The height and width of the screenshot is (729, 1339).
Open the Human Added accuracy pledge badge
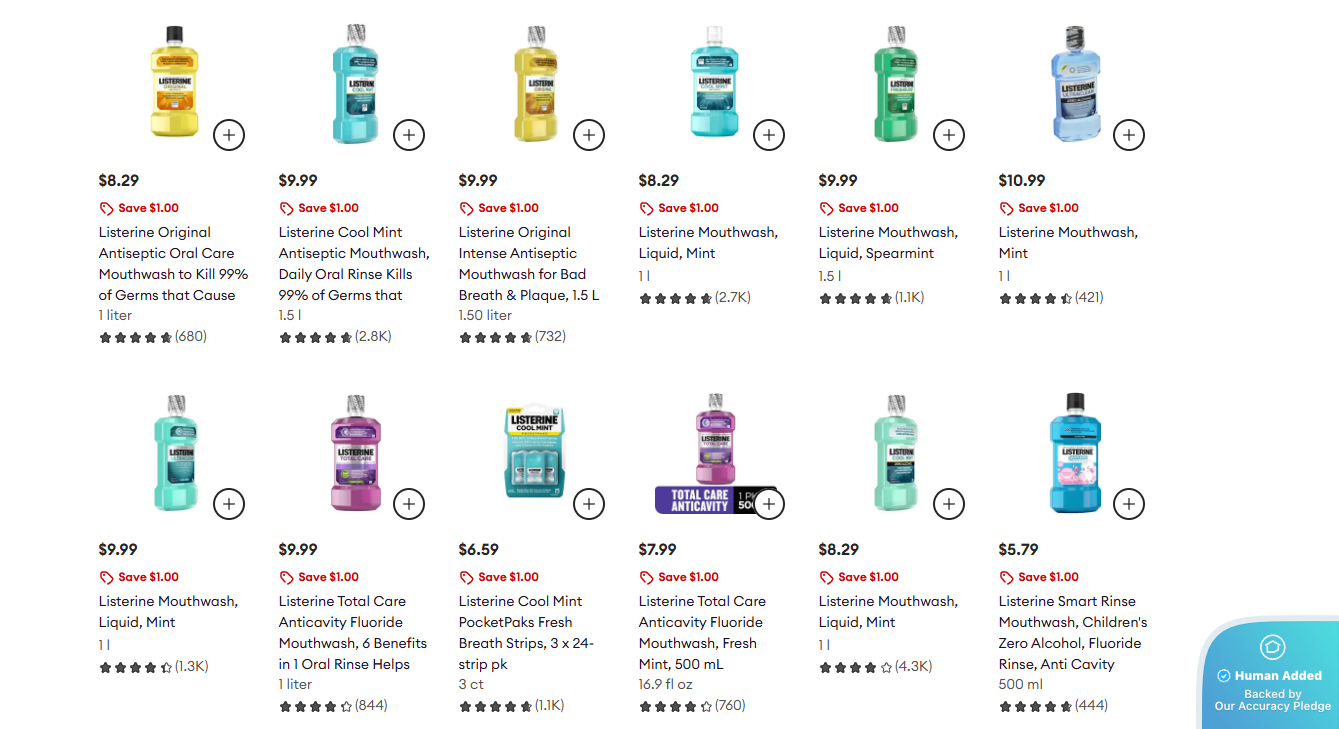pyautogui.click(x=1272, y=676)
